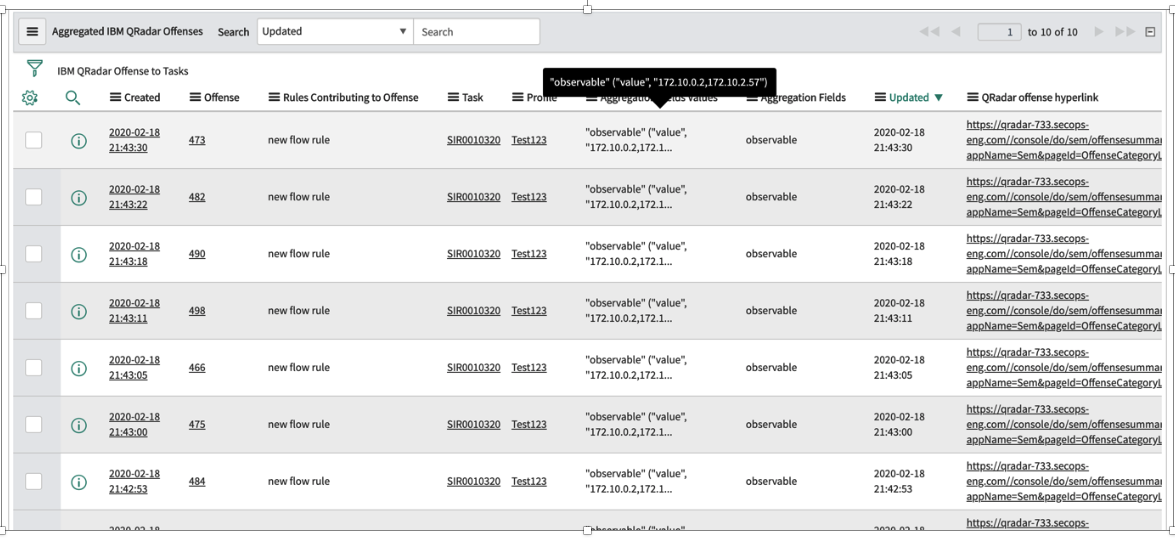Click the page number input box
The height and width of the screenshot is (542, 1175).
click(x=1000, y=31)
